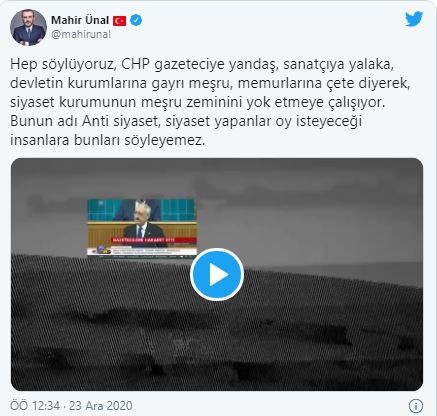Image resolution: width=437 pixels, height=416 pixels.
Task: Visit the @mahirunal handle
Action: tap(81, 34)
